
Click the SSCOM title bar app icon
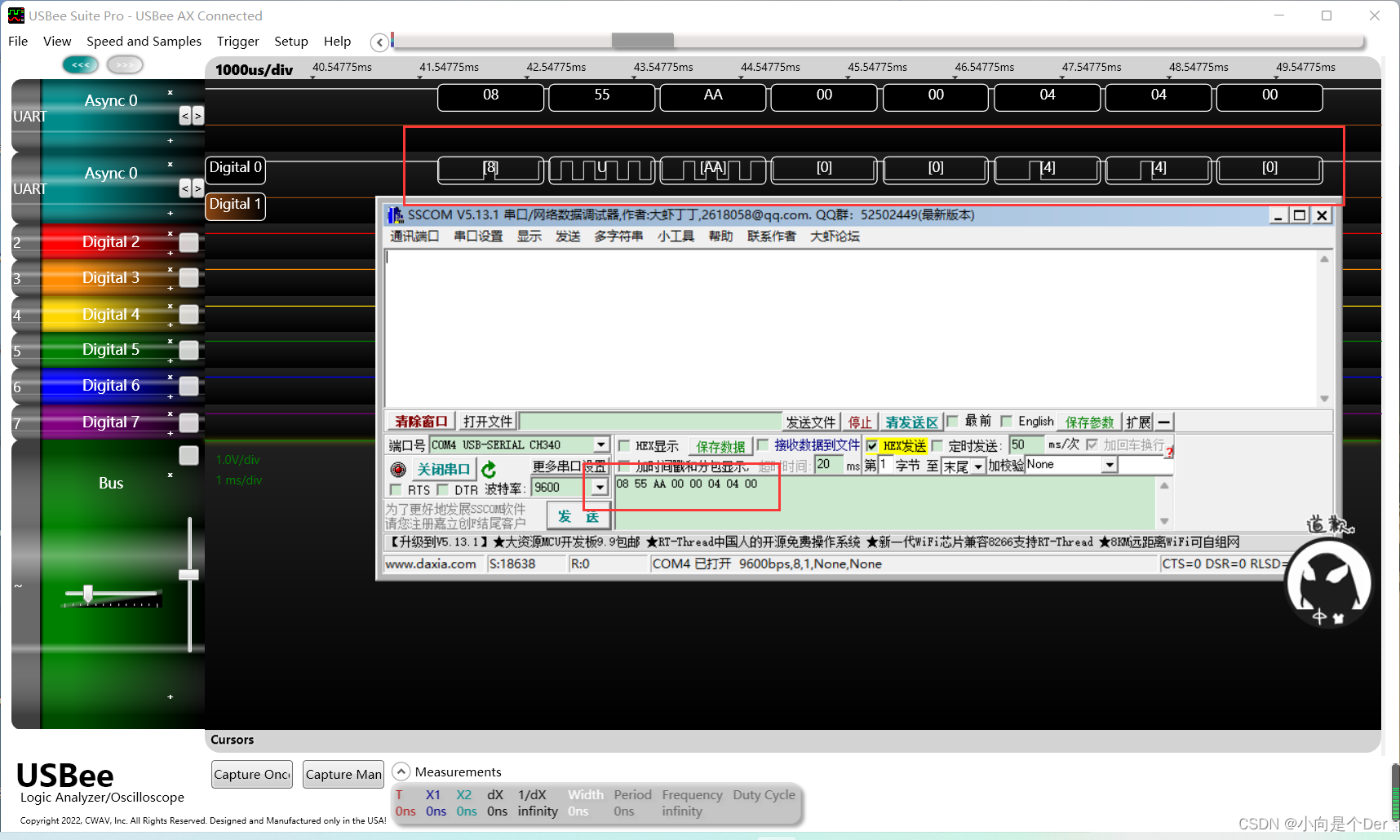[x=396, y=215]
